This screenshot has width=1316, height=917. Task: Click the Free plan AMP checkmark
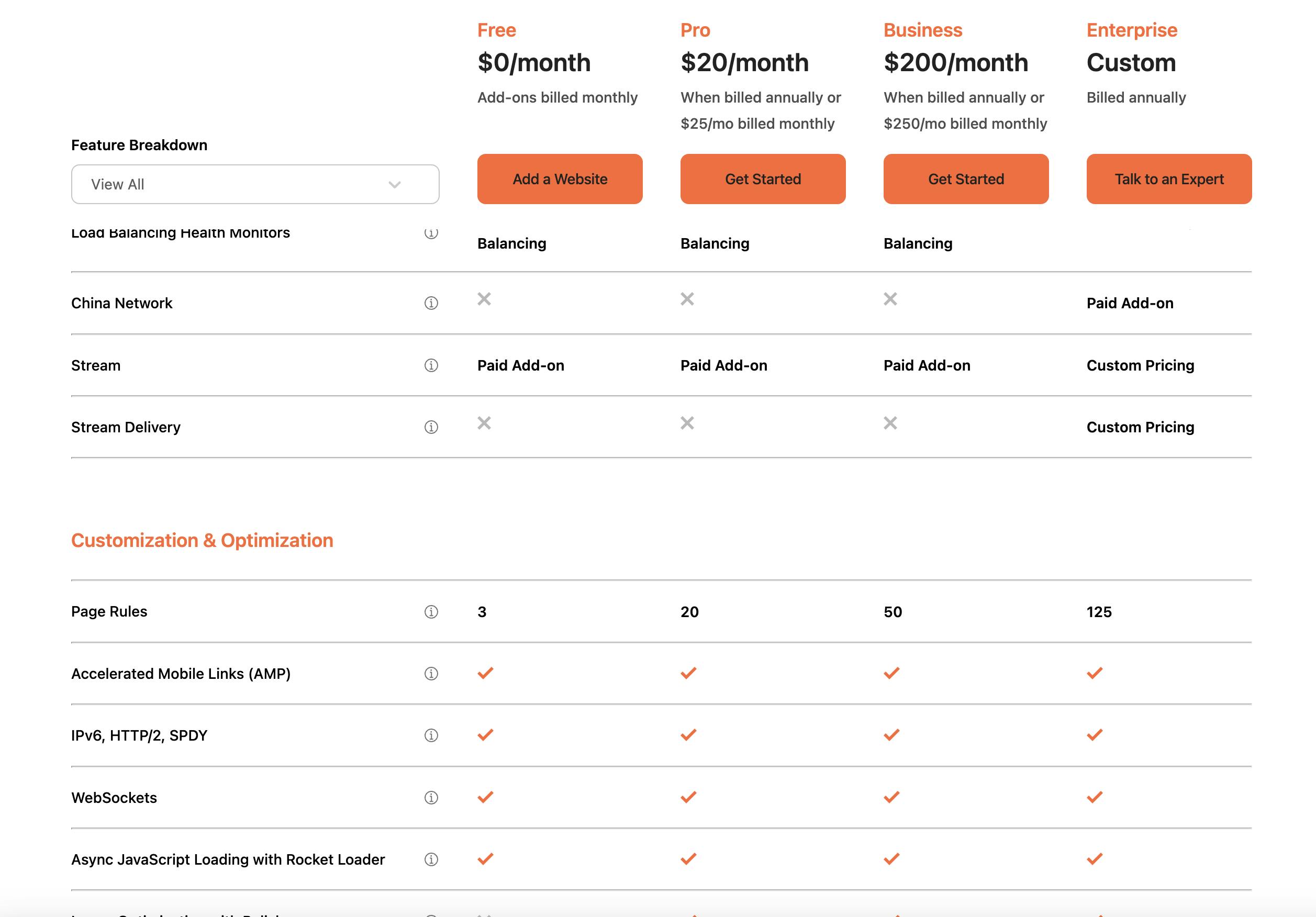coord(485,673)
